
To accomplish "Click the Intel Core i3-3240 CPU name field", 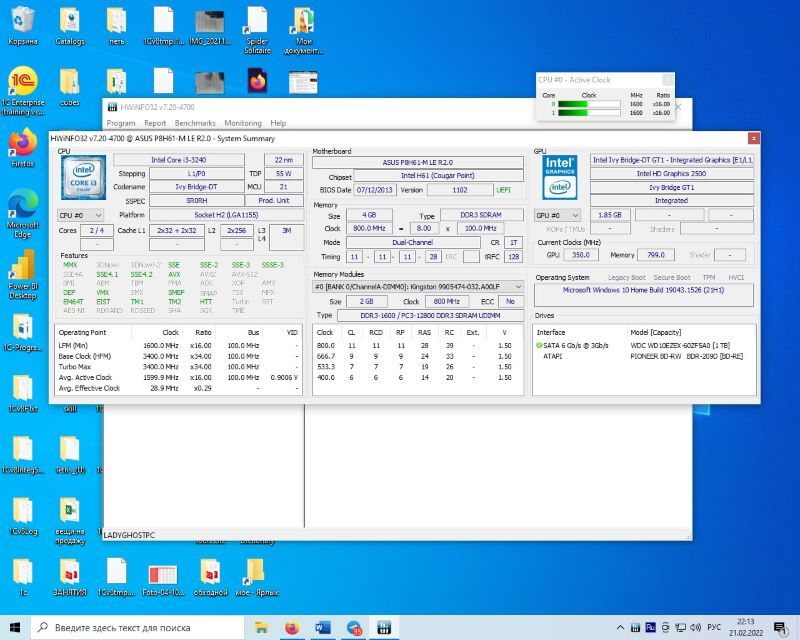I will coord(179,160).
